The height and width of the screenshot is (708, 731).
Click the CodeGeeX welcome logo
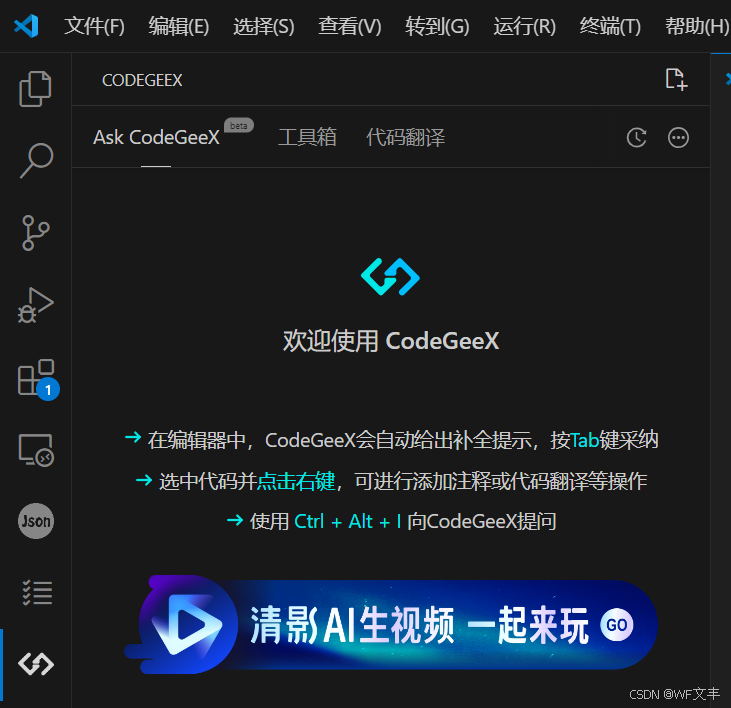(390, 276)
